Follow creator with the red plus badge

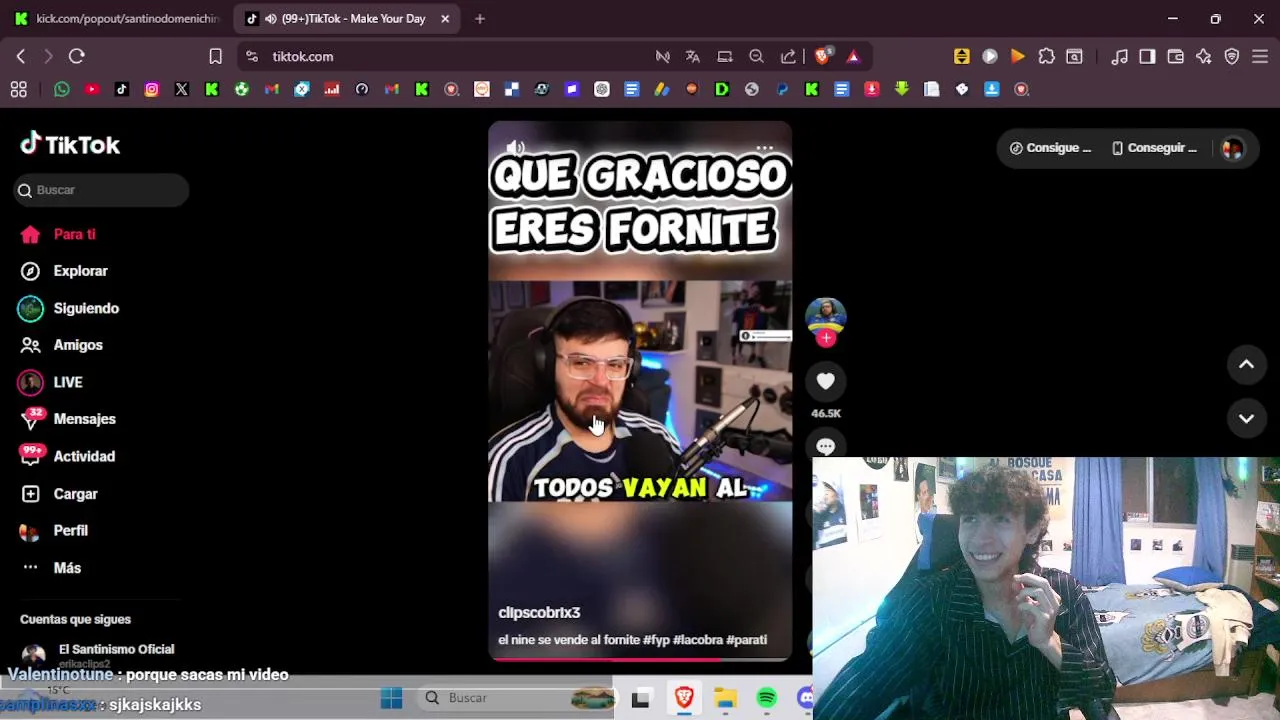[826, 338]
